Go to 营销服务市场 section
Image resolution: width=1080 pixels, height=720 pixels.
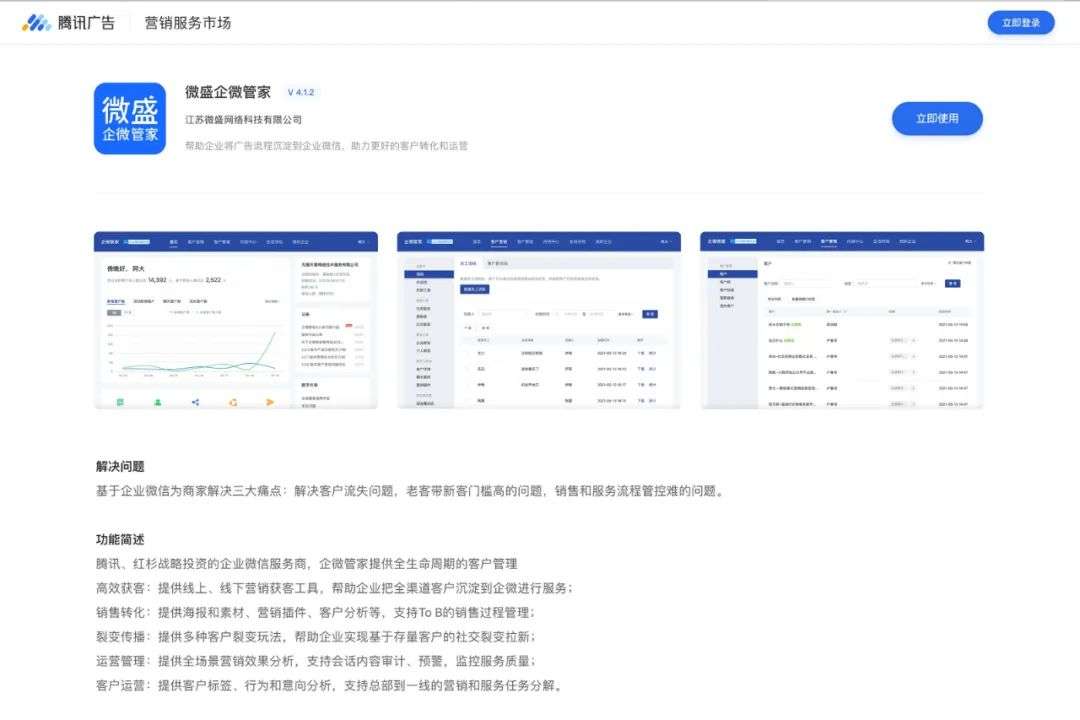(187, 23)
